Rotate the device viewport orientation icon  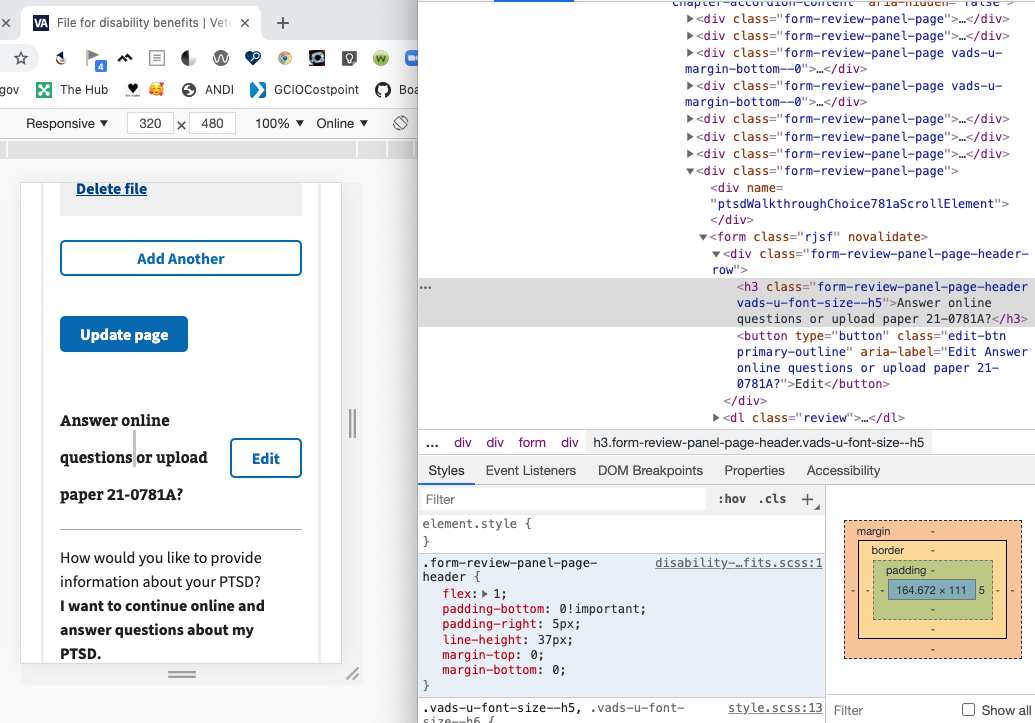(x=399, y=123)
